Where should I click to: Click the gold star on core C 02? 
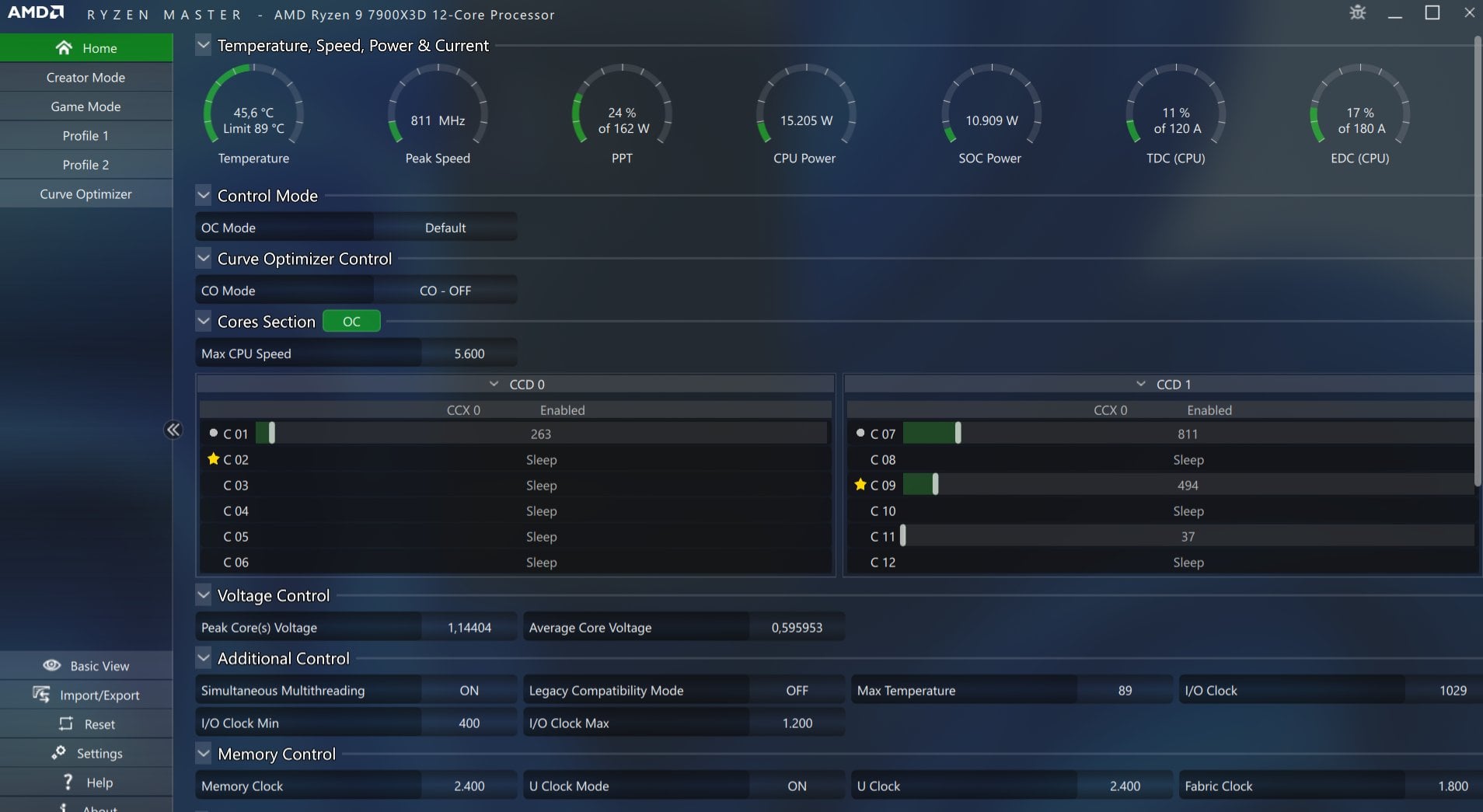click(213, 458)
